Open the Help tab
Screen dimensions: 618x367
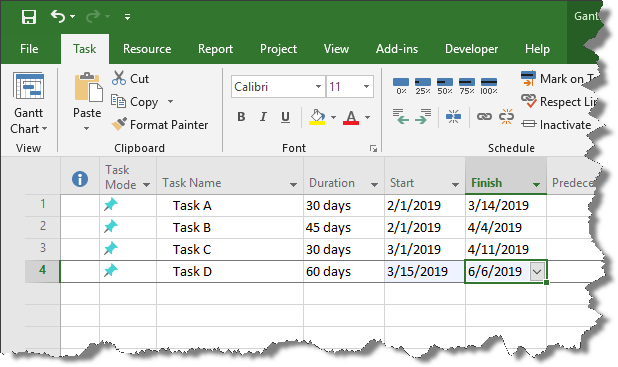537,49
